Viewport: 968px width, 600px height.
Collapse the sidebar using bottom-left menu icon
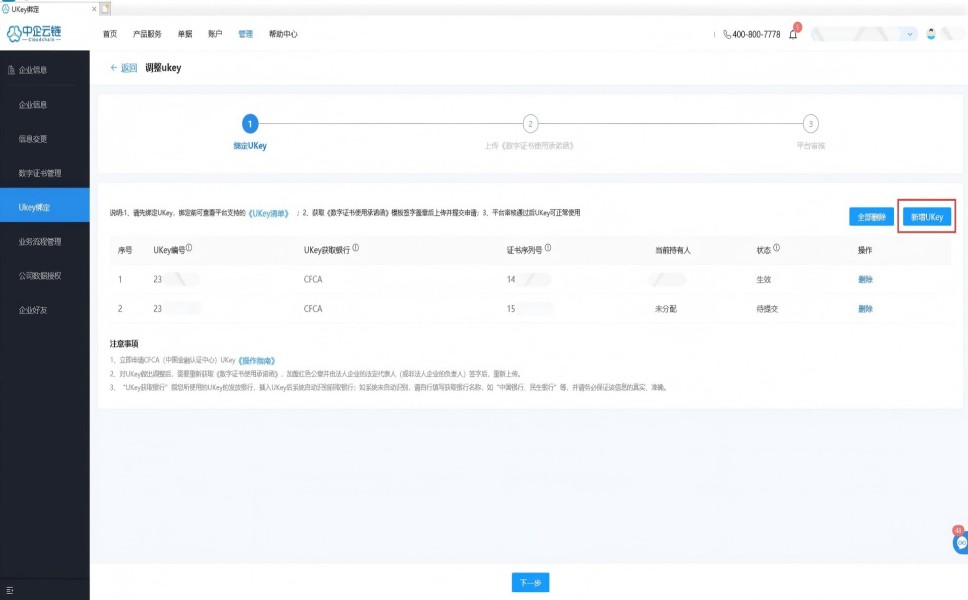10,591
